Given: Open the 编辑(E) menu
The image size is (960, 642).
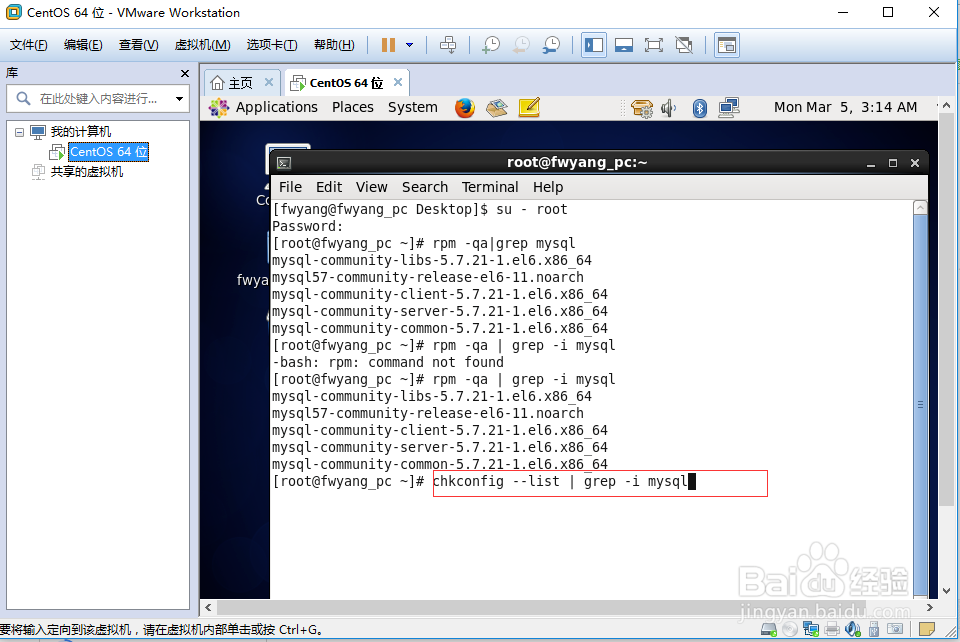Looking at the screenshot, I should [x=83, y=45].
